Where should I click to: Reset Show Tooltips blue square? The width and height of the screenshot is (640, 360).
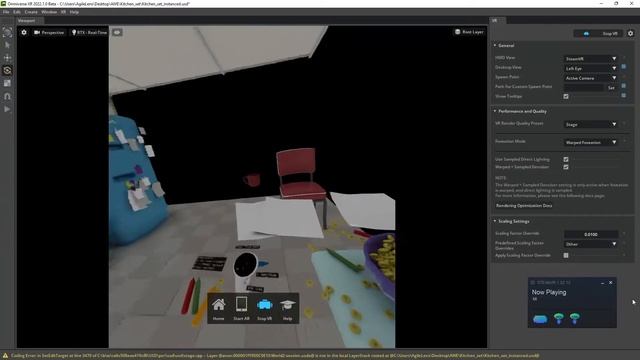[624, 96]
